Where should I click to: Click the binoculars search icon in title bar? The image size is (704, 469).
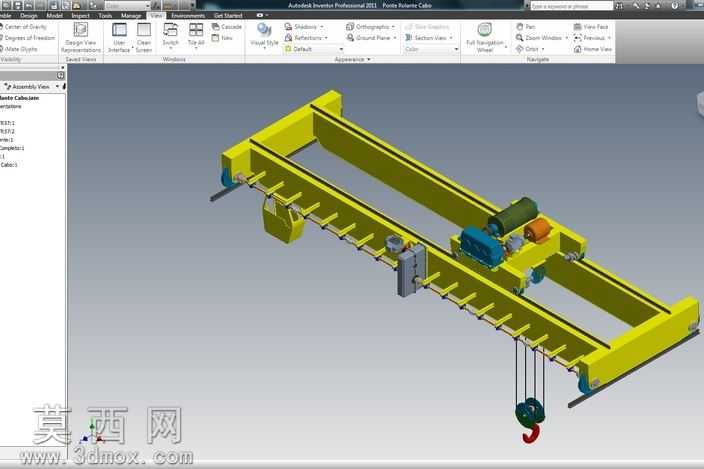click(x=619, y=6)
